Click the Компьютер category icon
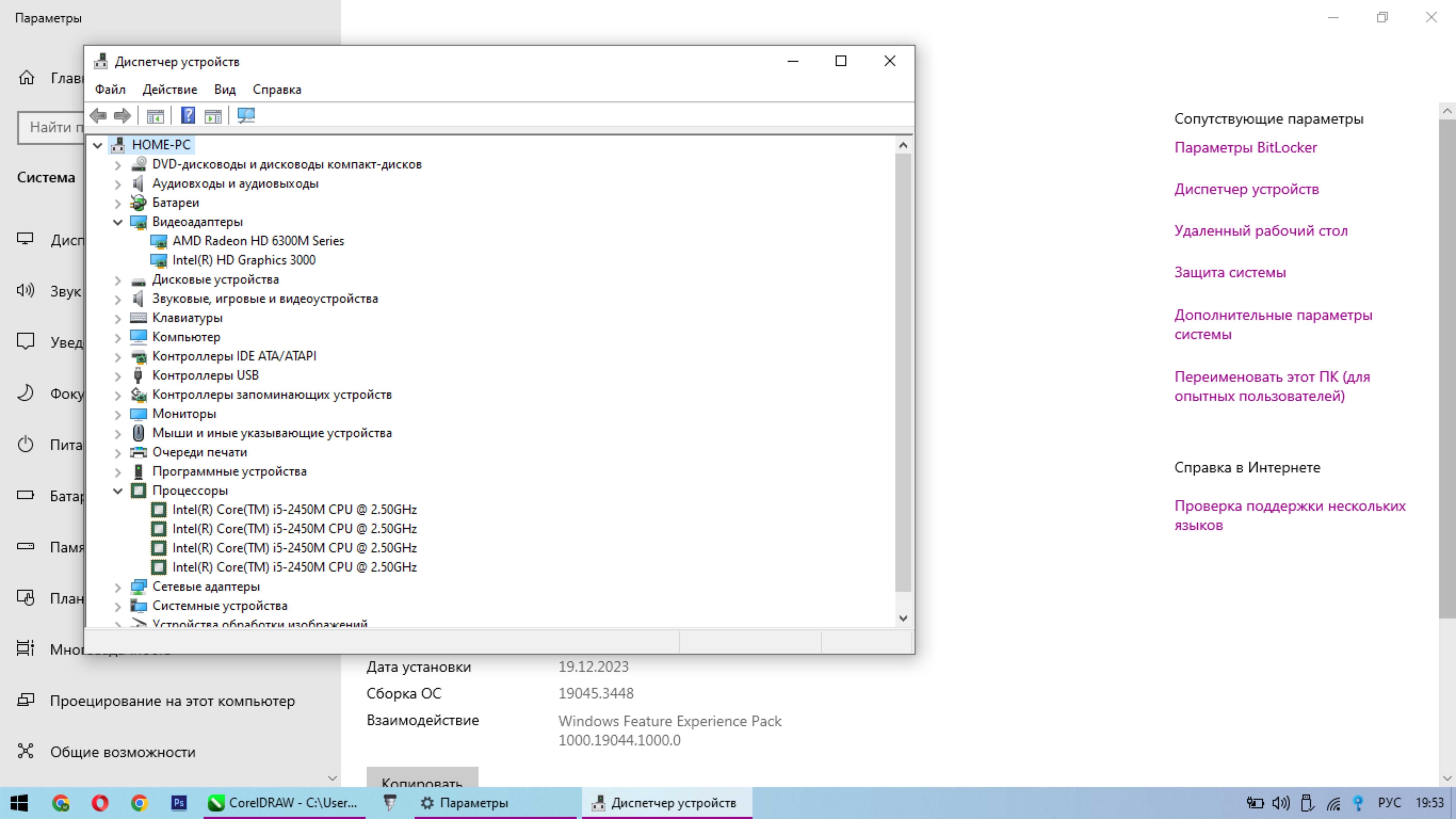Screen dimensions: 1456x819 tap(138, 337)
